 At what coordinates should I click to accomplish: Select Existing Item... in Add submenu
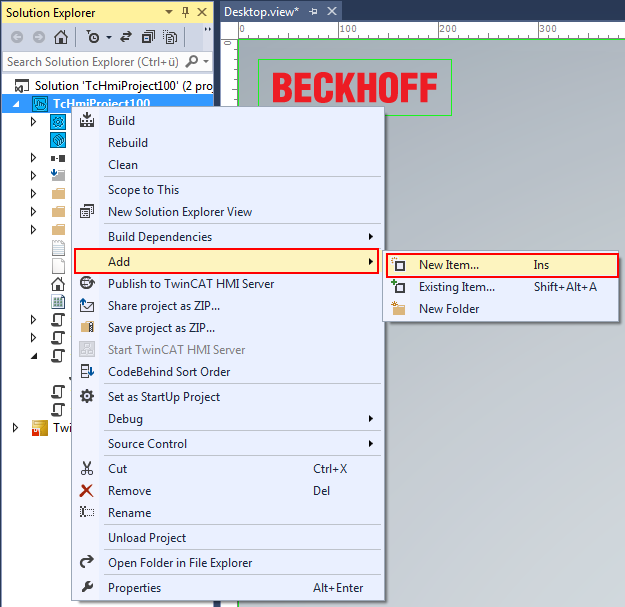coord(502,287)
